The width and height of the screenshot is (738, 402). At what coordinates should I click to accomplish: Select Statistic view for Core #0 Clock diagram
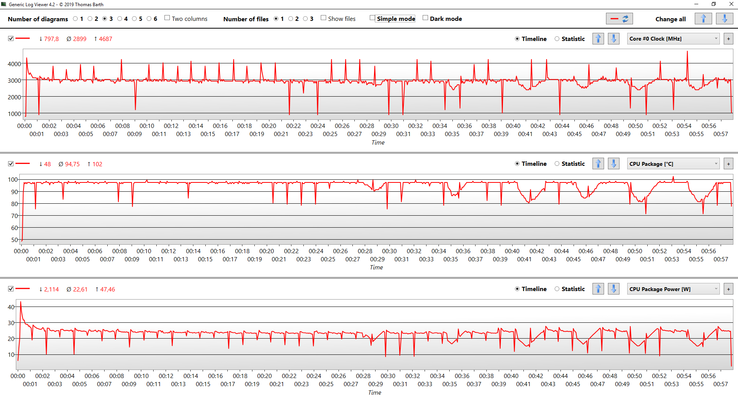tap(557, 39)
